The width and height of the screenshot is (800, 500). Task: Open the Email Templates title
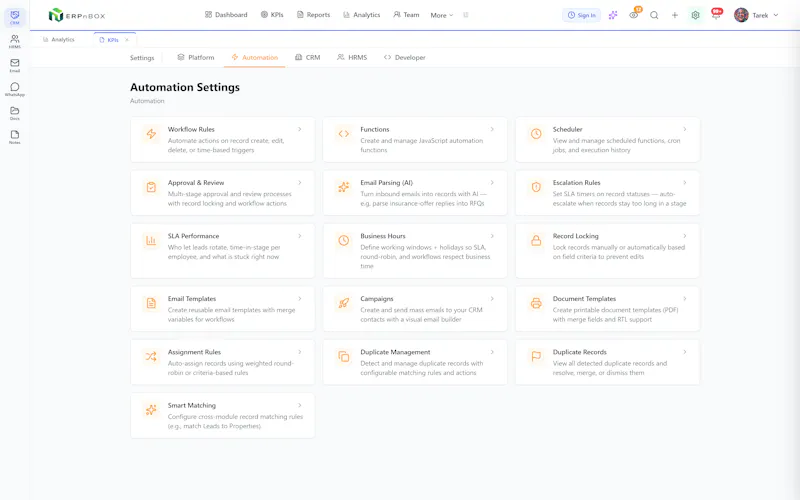(192, 299)
